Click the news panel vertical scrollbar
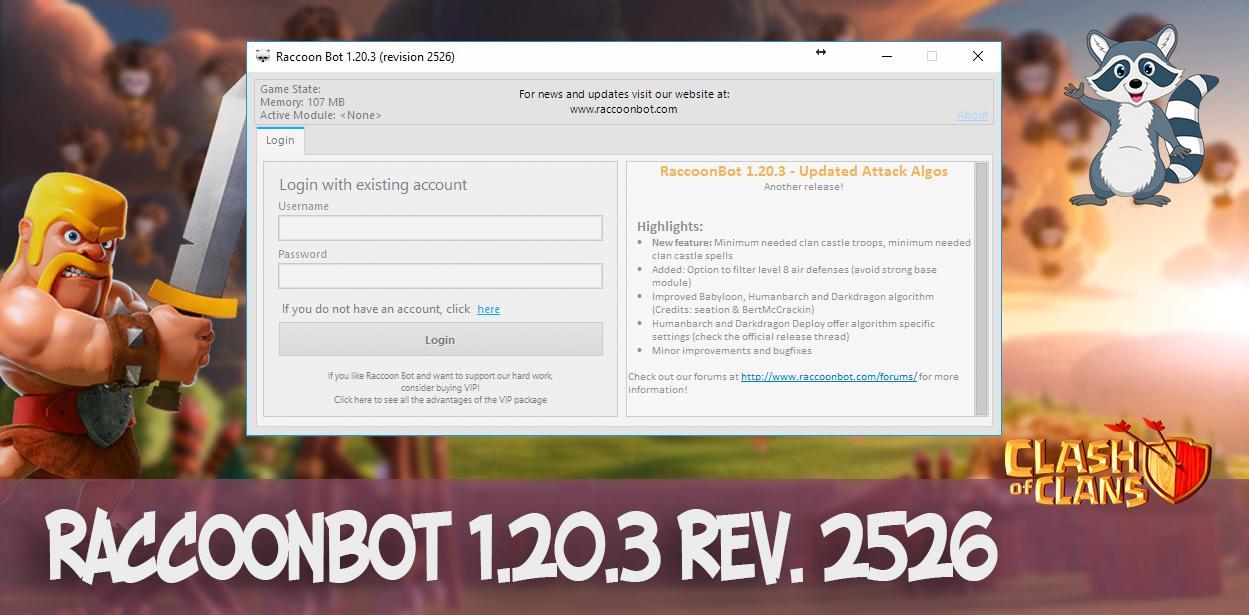Screen dimensions: 1249x615 click(x=981, y=287)
